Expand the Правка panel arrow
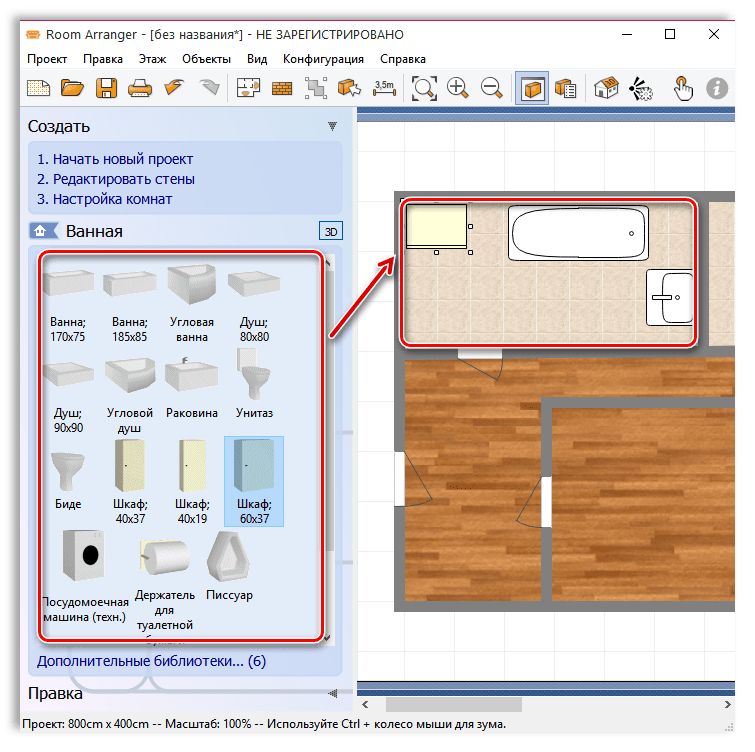The width and height of the screenshot is (755, 752). [x=332, y=693]
